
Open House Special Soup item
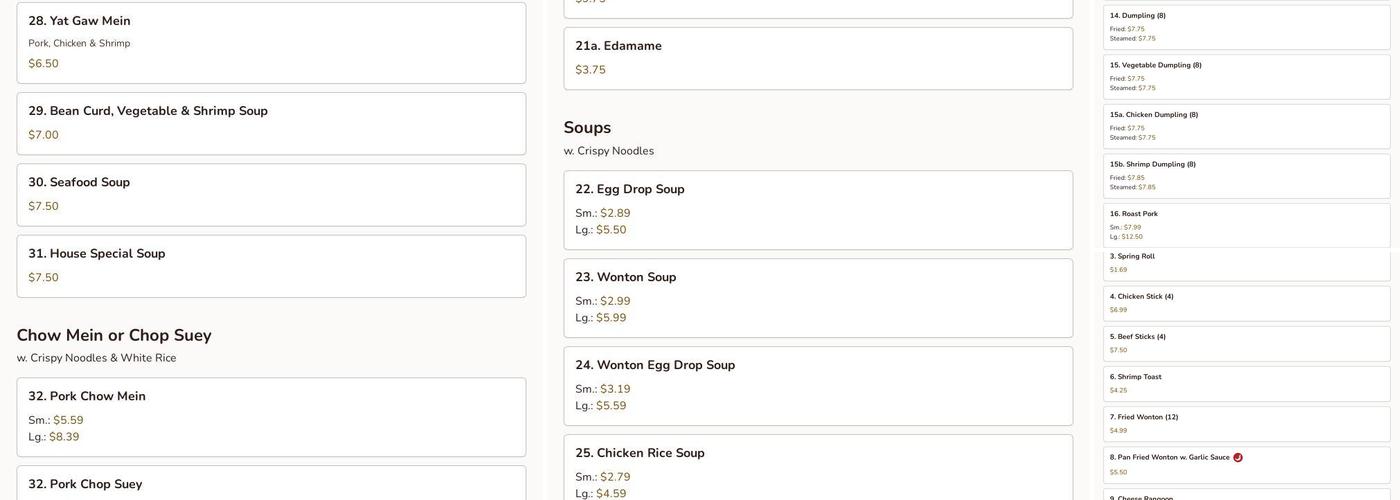point(271,266)
